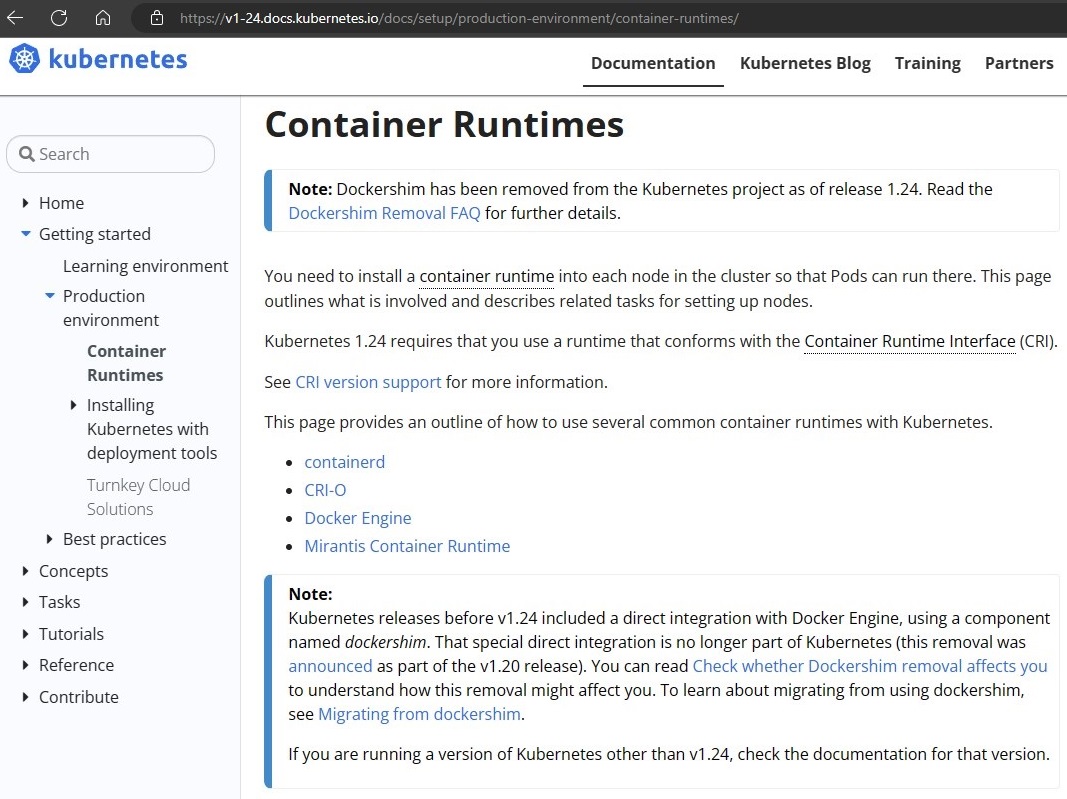Click the Kubernetes logo
The image size is (1067, 799).
pos(97,59)
